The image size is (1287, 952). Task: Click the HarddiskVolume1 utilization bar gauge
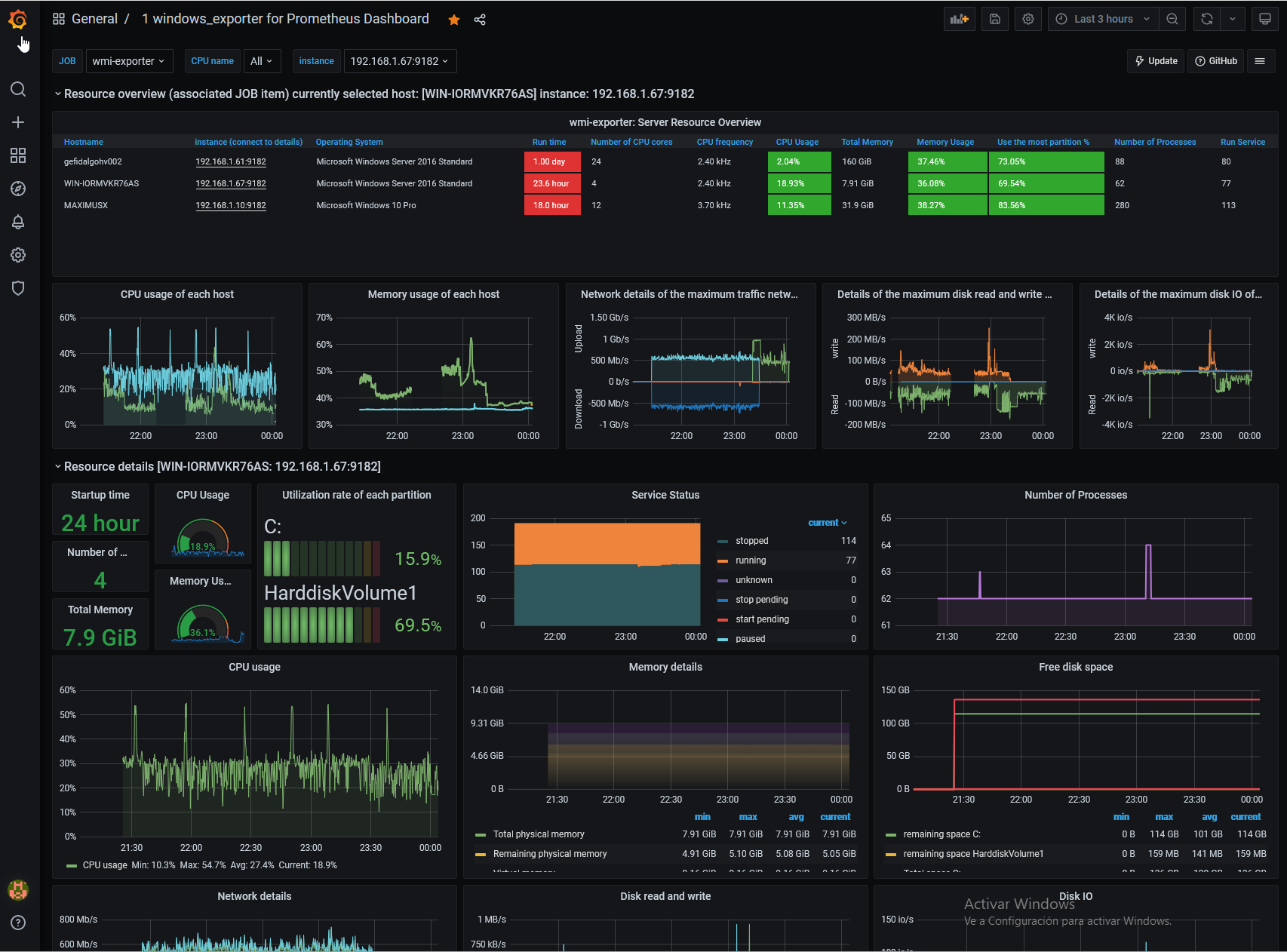click(322, 625)
